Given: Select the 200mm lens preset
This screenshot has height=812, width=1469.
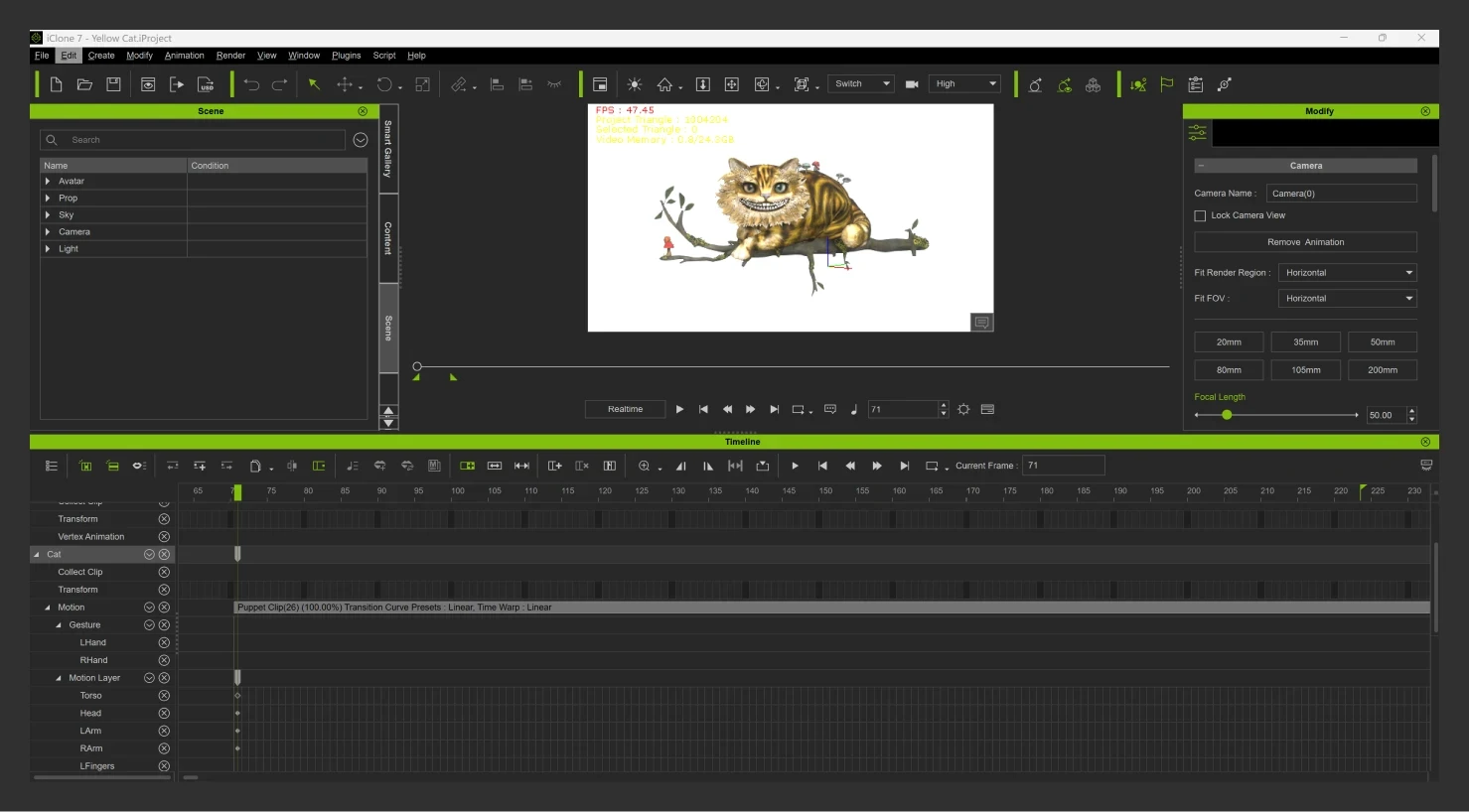Looking at the screenshot, I should (1383, 370).
